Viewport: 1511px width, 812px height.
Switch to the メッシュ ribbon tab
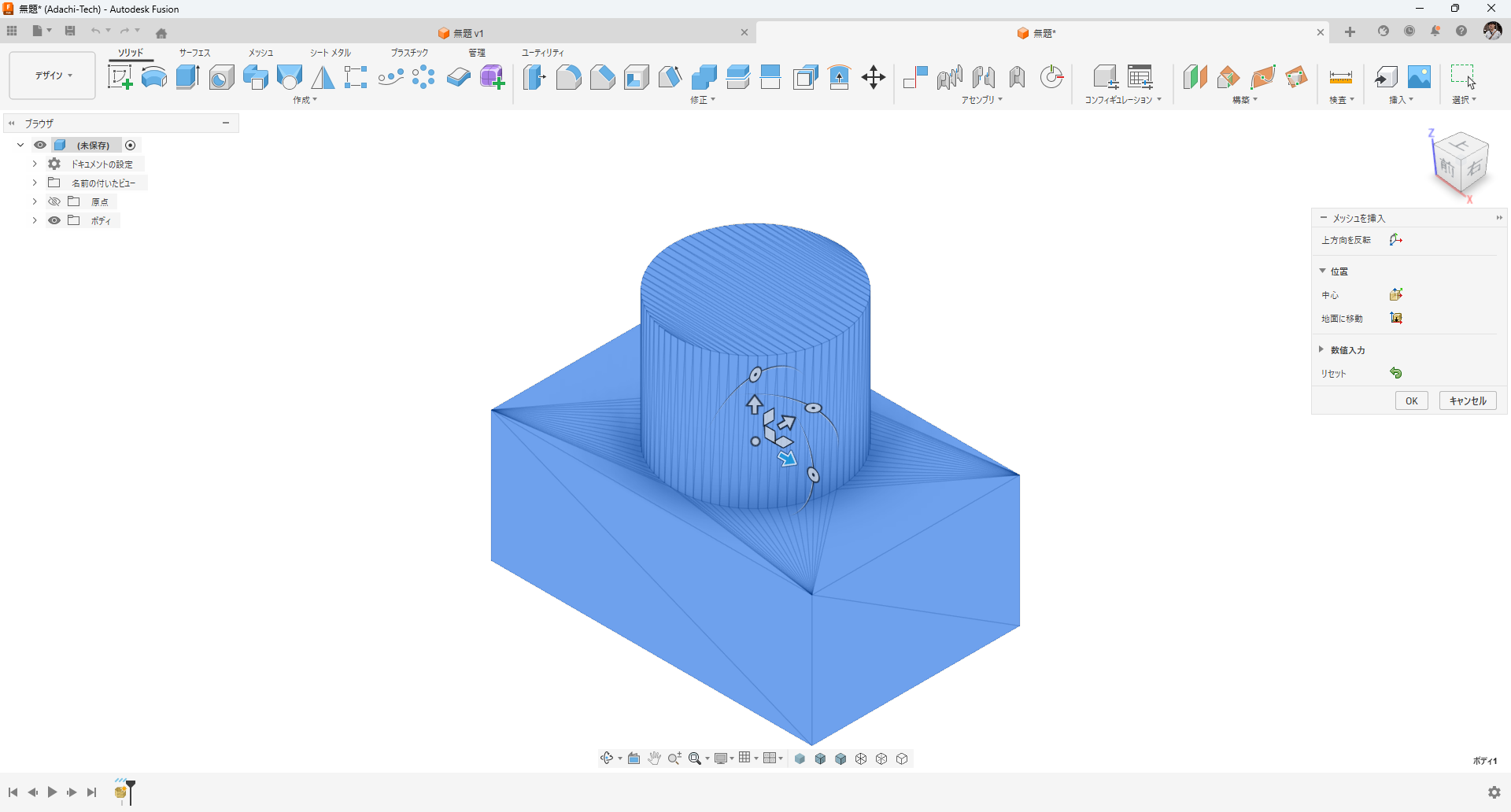pyautogui.click(x=261, y=53)
